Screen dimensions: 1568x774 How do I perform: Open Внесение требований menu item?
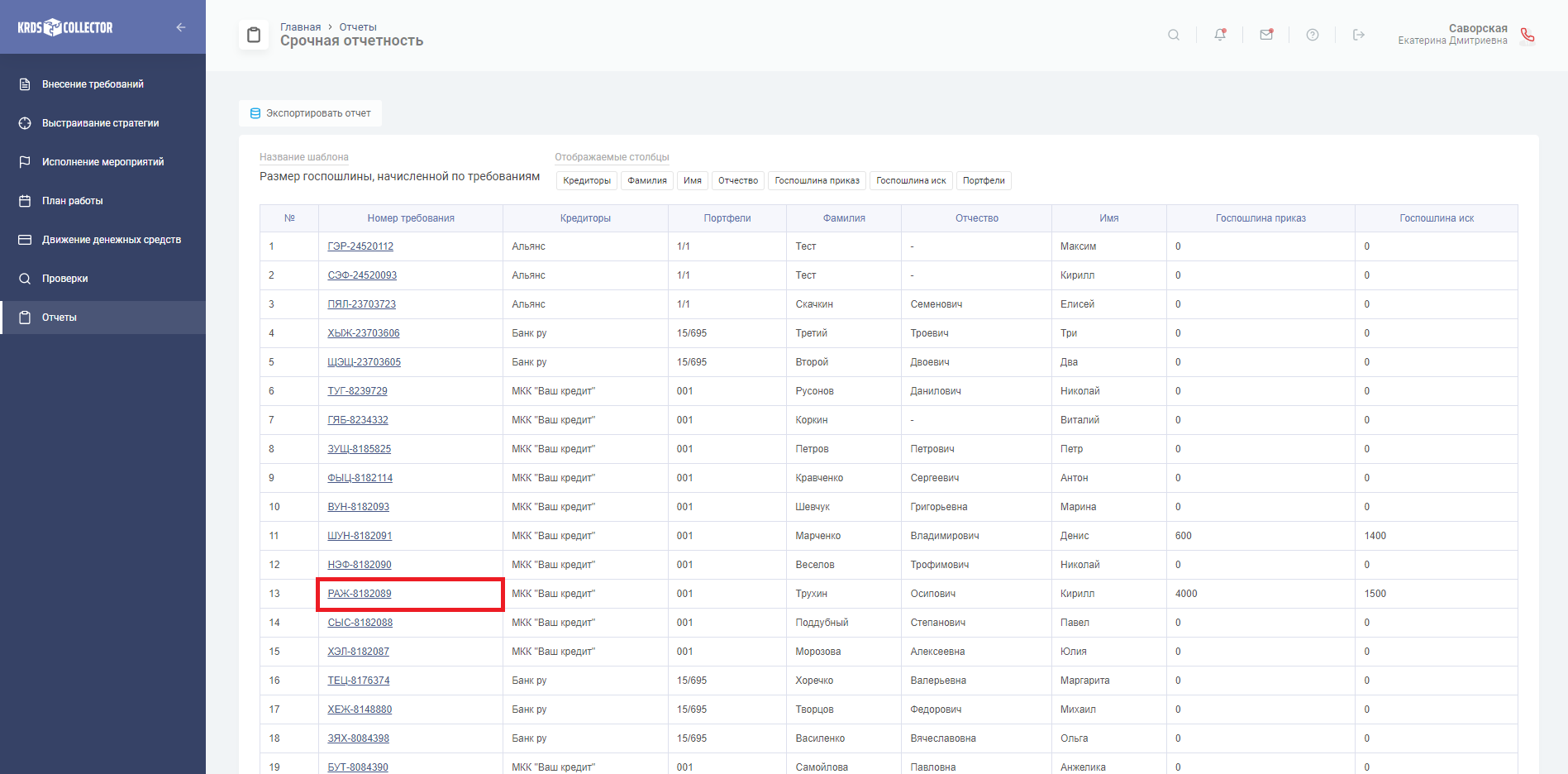click(x=102, y=84)
